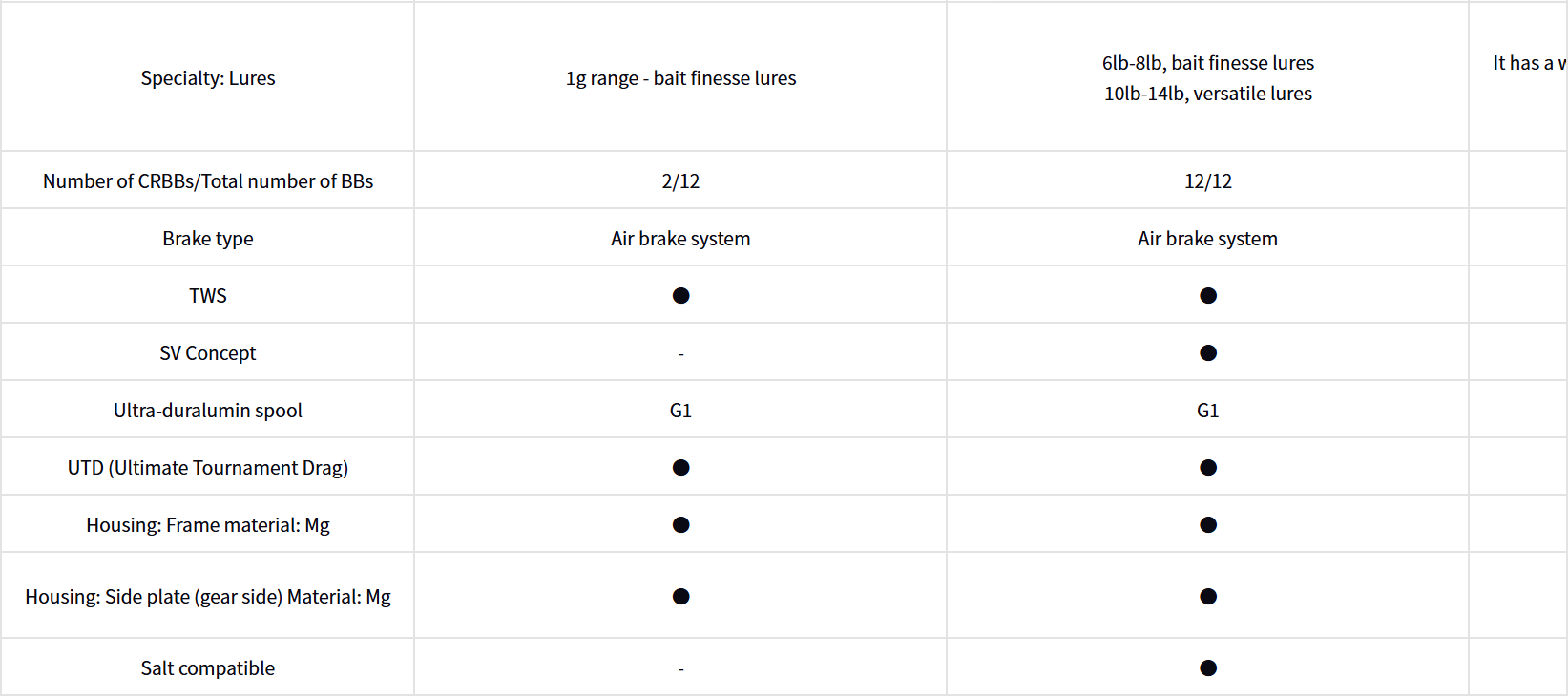Click the 'Ultra-duralumin spool' row label
Image resolution: width=1568 pixels, height=699 pixels.
208,411
